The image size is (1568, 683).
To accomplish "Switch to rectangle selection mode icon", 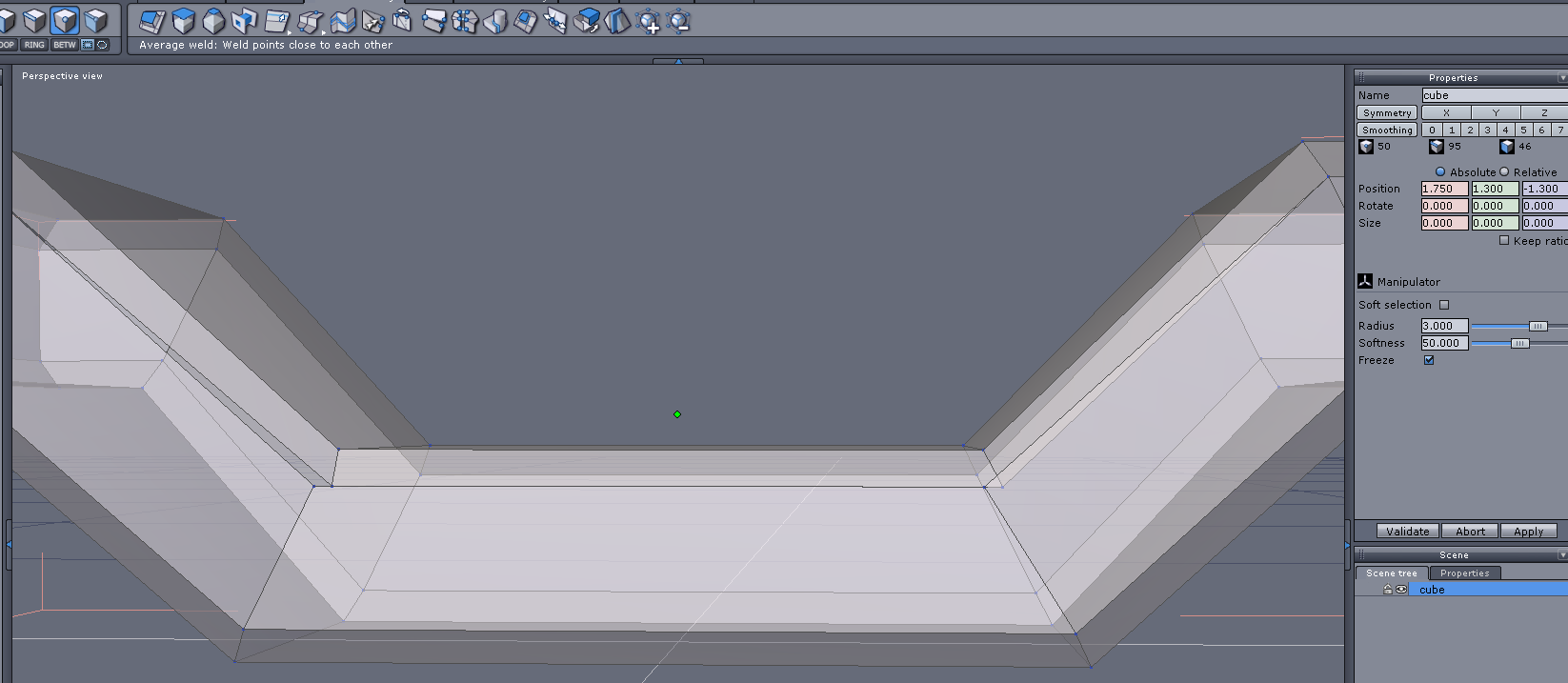I will click(88, 45).
